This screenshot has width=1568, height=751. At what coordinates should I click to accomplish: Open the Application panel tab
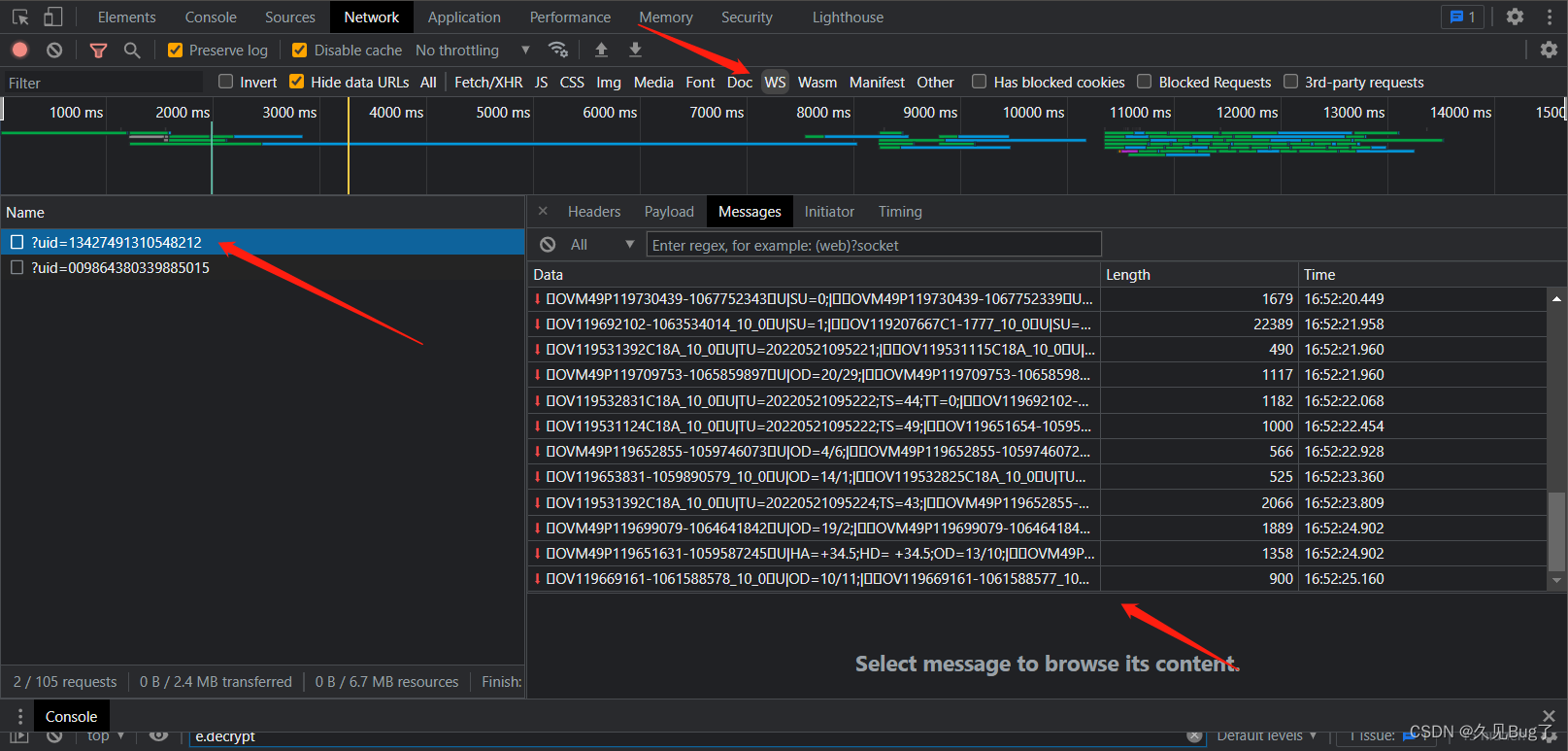coord(464,17)
